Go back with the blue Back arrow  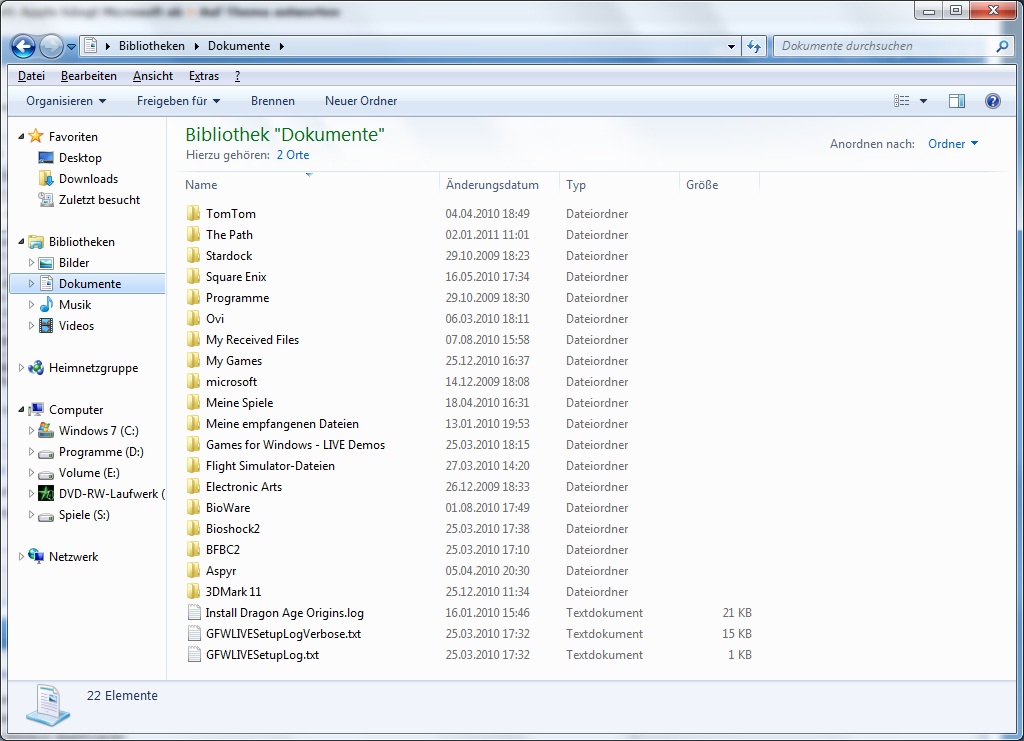pyautogui.click(x=24, y=46)
